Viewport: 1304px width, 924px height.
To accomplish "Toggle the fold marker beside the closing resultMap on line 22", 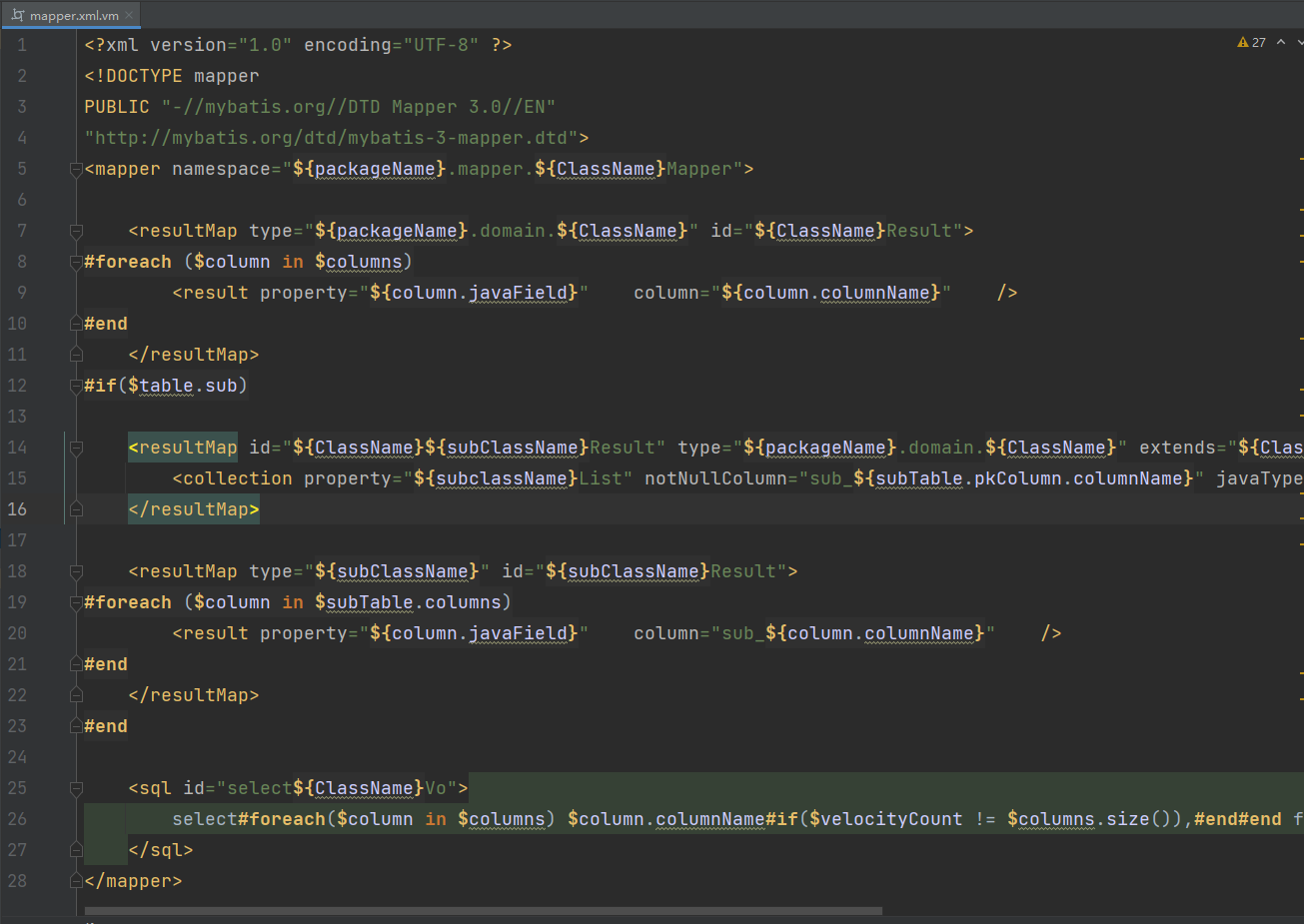I will coord(75,694).
